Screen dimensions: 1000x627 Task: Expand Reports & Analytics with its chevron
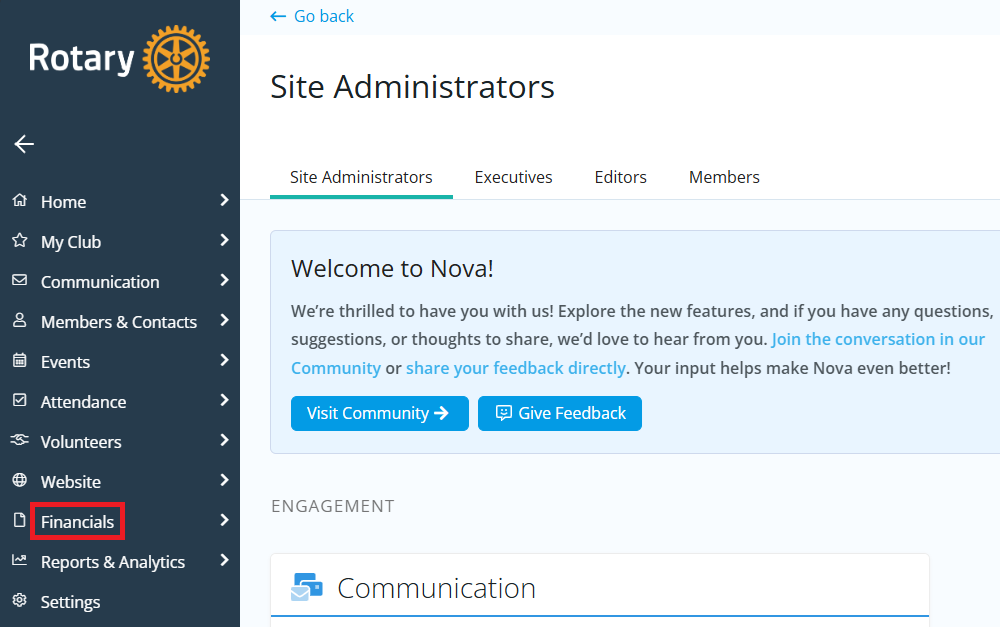pyautogui.click(x=225, y=561)
